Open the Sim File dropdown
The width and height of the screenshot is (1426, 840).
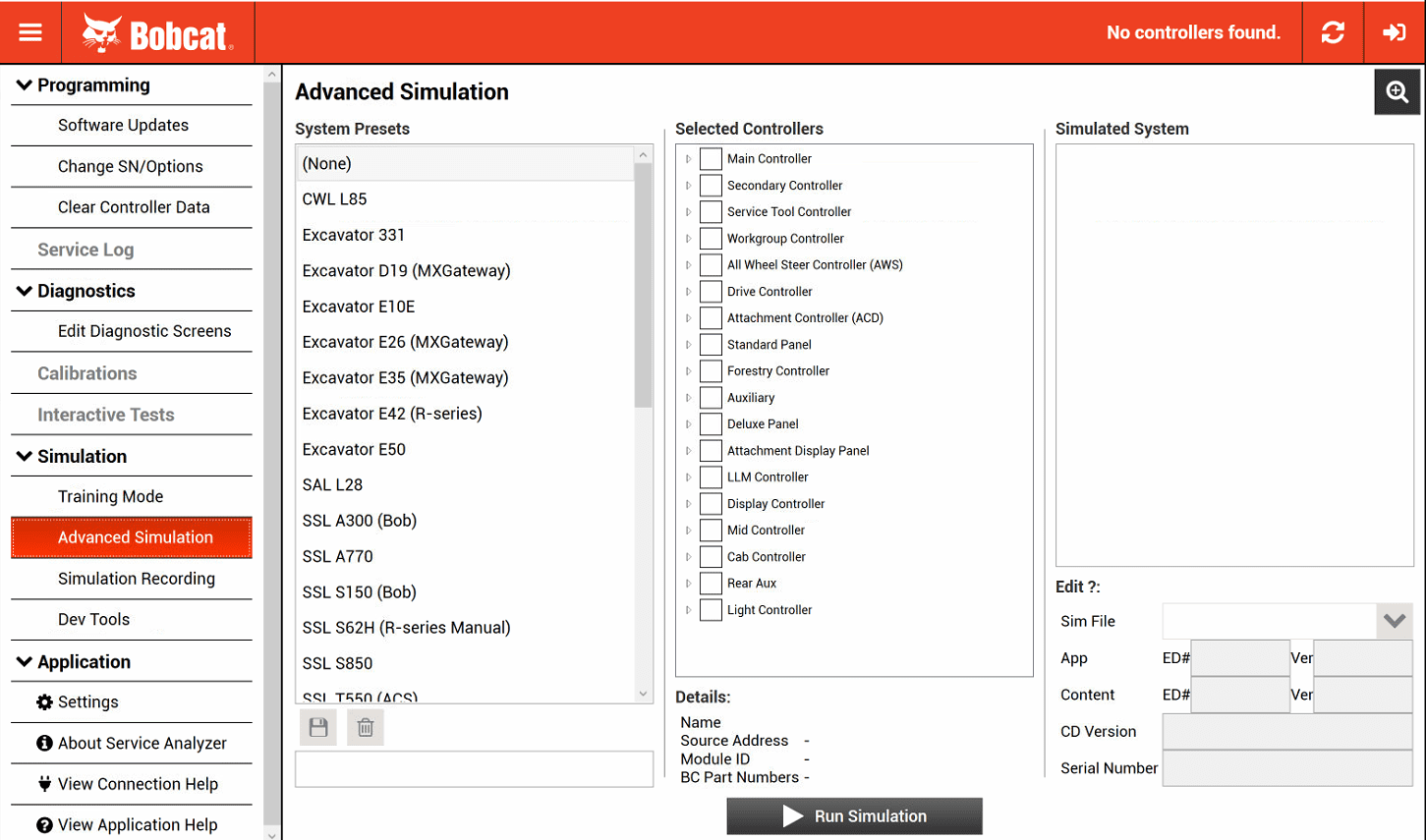[1395, 621]
